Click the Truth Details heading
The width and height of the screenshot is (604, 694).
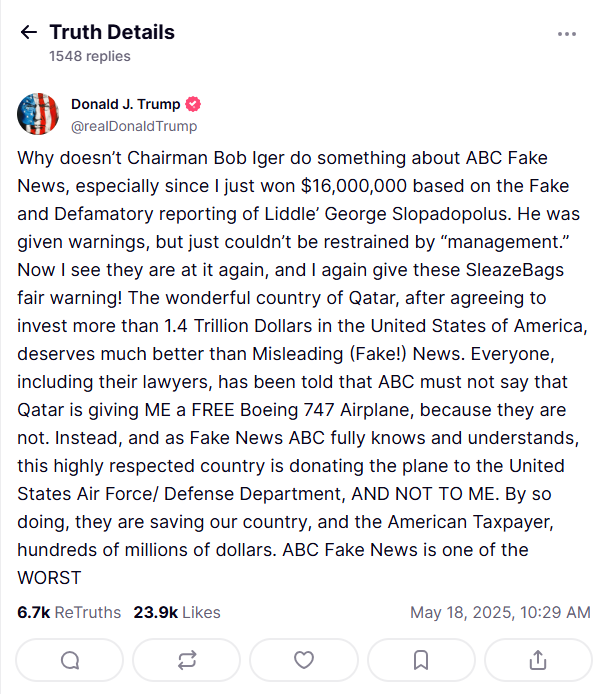[112, 32]
